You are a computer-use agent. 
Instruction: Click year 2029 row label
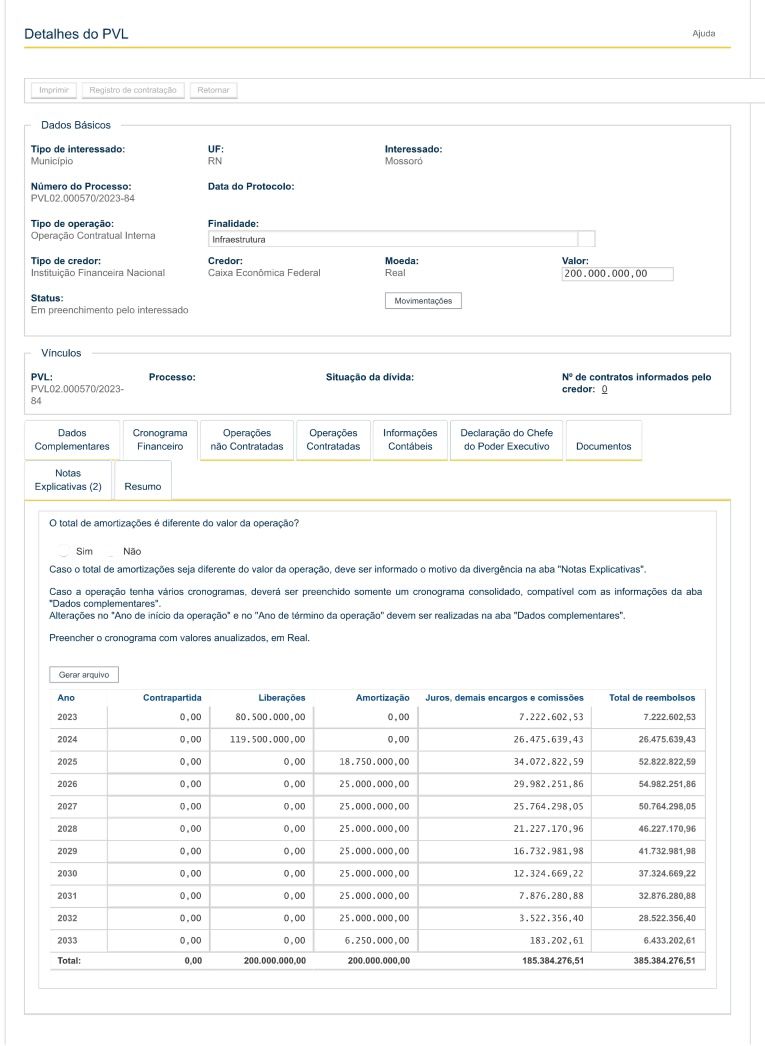click(x=67, y=851)
